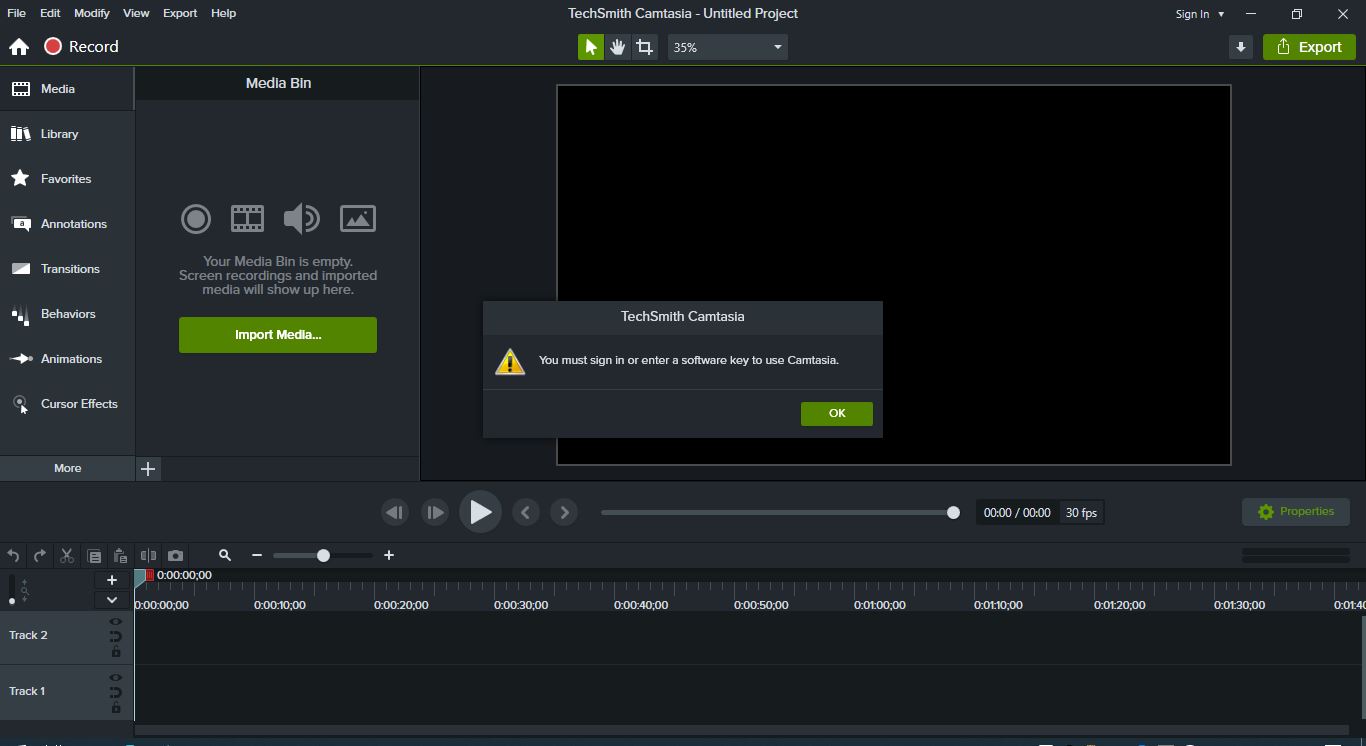Undo the last action

pyautogui.click(x=13, y=555)
